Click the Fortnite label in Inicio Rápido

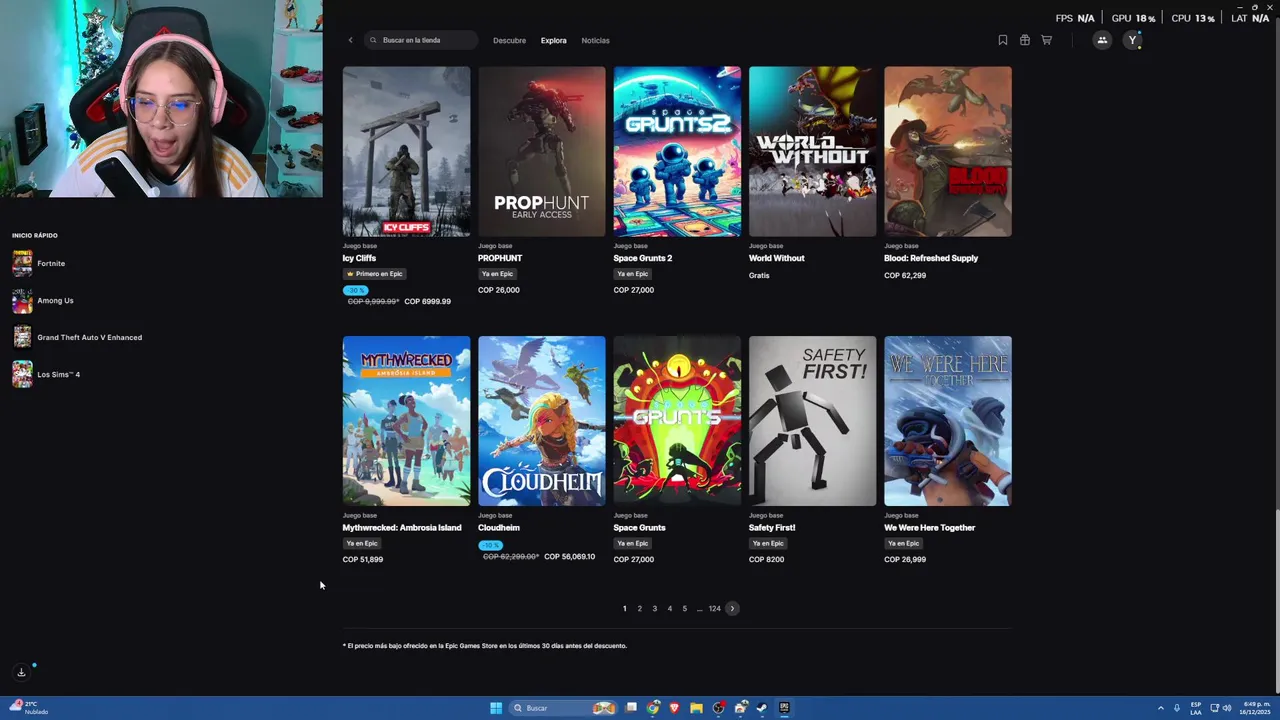click(51, 264)
